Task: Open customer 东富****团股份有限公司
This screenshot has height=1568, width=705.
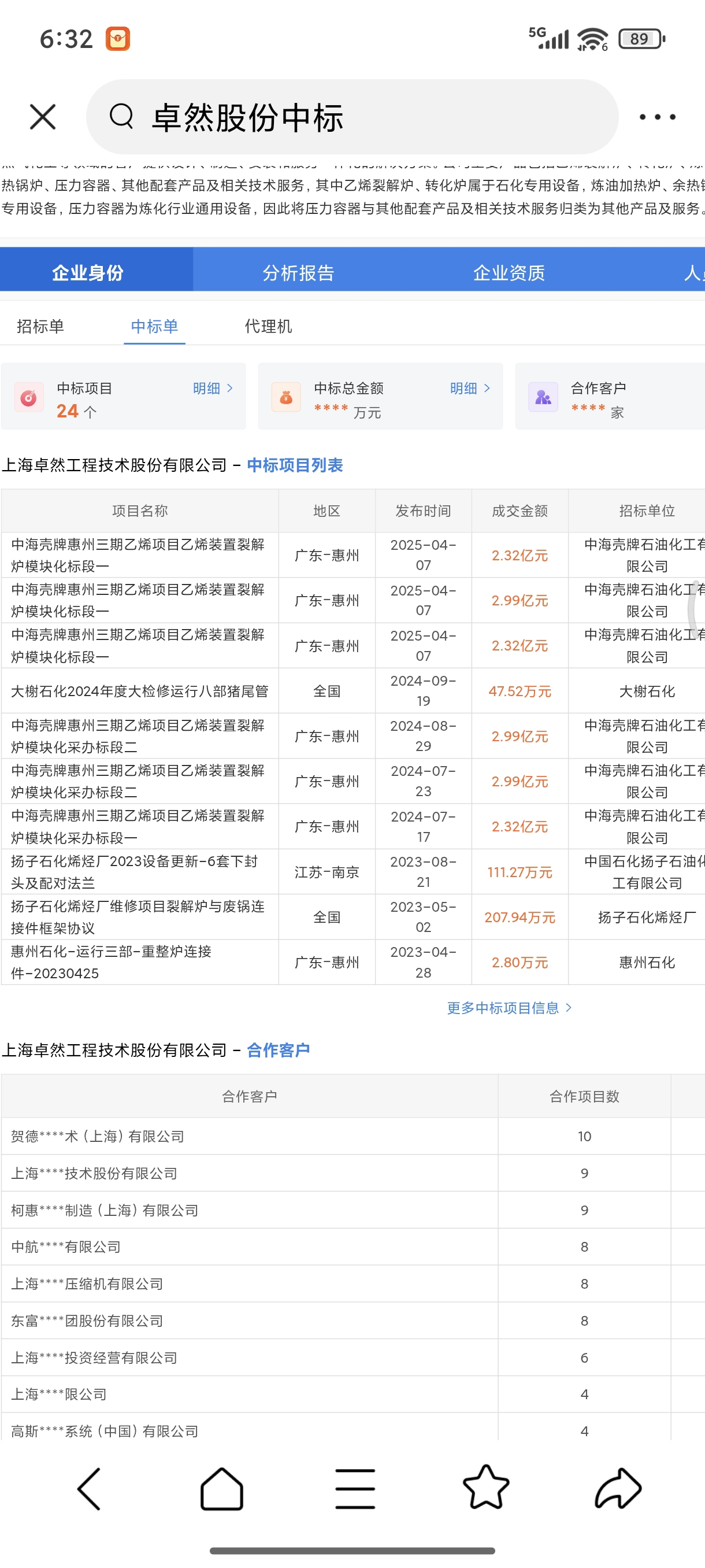Action: (x=87, y=1321)
